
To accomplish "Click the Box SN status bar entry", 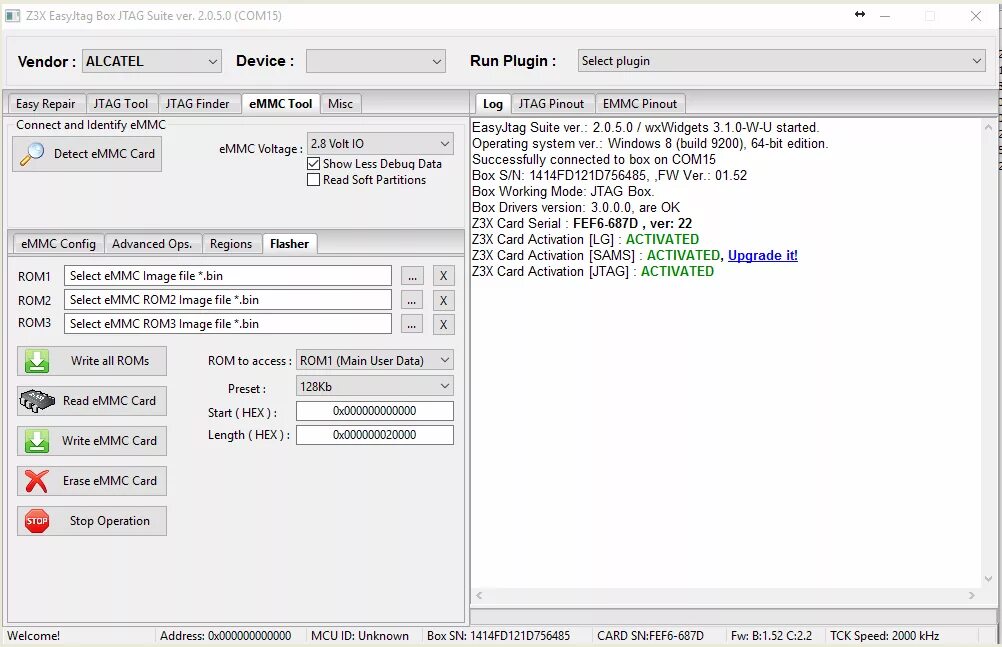I will click(498, 635).
